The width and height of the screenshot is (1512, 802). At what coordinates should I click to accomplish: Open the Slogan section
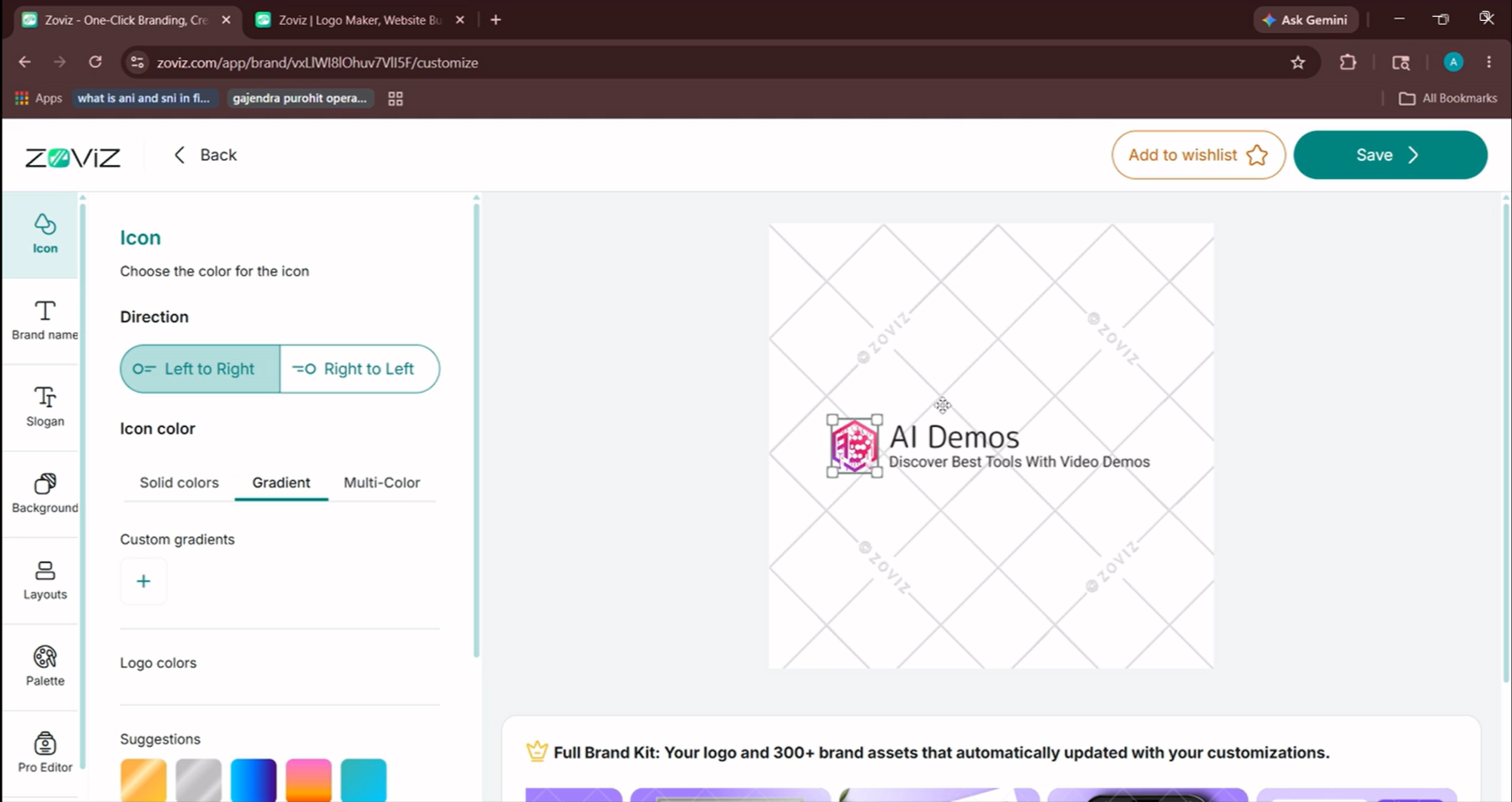point(45,407)
